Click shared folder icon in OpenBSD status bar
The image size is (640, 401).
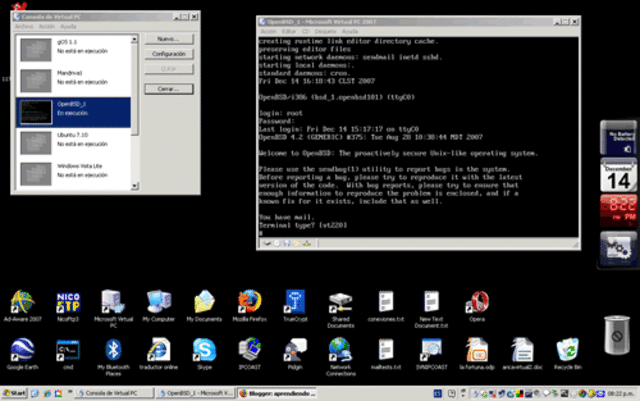[297, 243]
